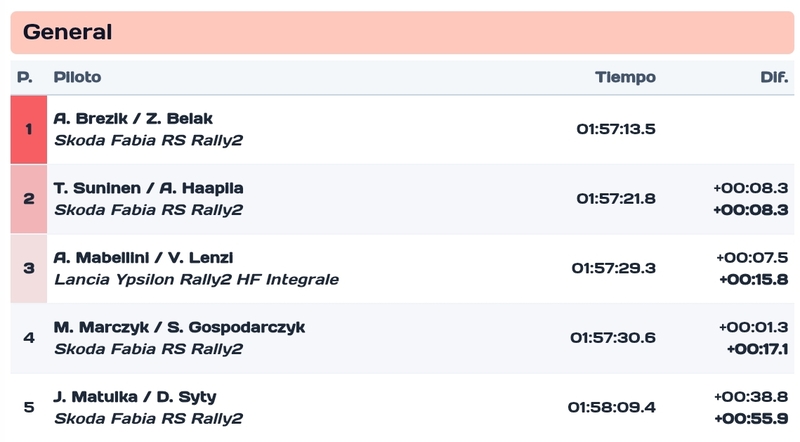Select A. Mabellini / V. Lenzi entry

click(402, 268)
